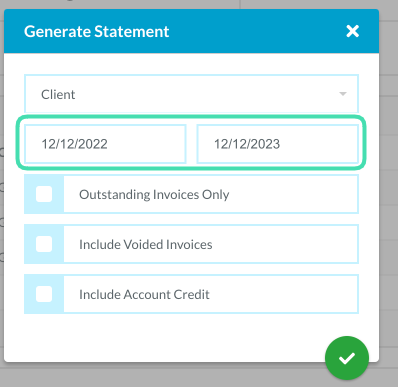Image resolution: width=398 pixels, height=387 pixels.
Task: Close the Generate Statement dialog
Action: coord(352,31)
